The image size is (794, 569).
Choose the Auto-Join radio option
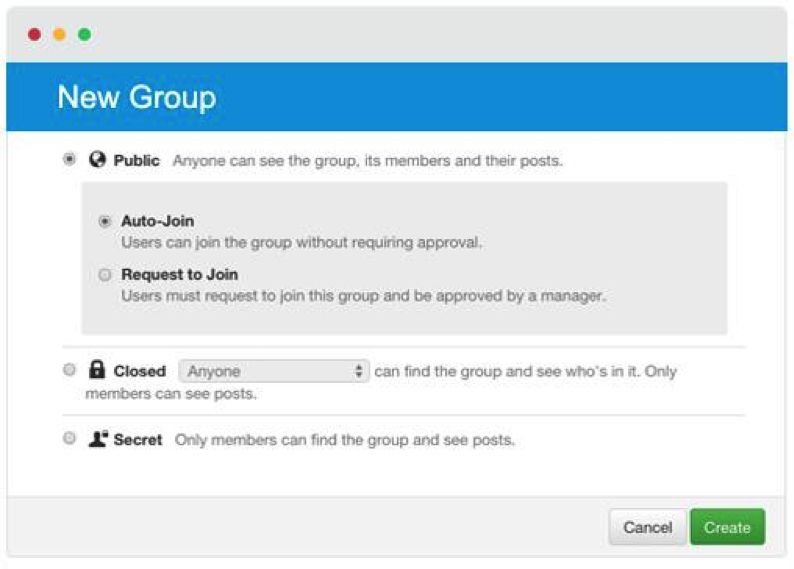(105, 221)
